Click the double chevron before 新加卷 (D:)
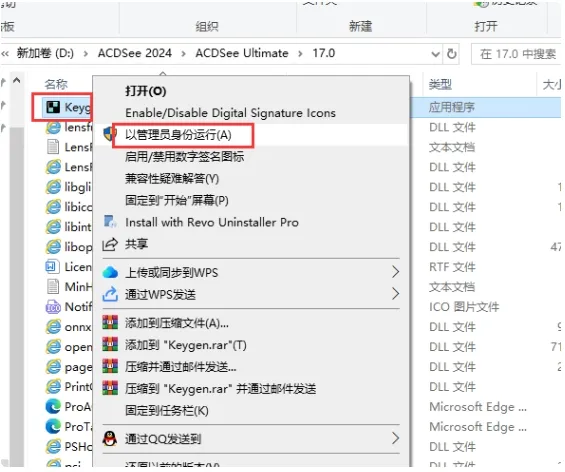The height and width of the screenshot is (472, 565). 5,54
